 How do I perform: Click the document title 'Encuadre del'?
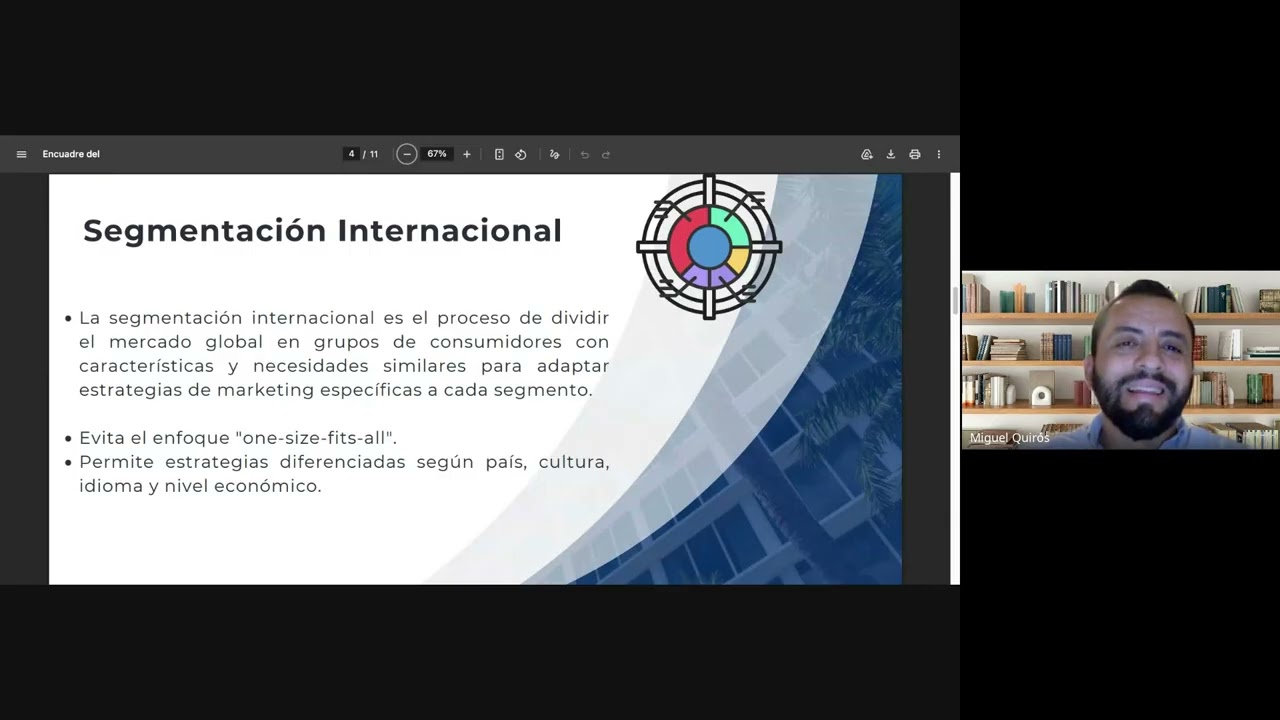click(71, 154)
